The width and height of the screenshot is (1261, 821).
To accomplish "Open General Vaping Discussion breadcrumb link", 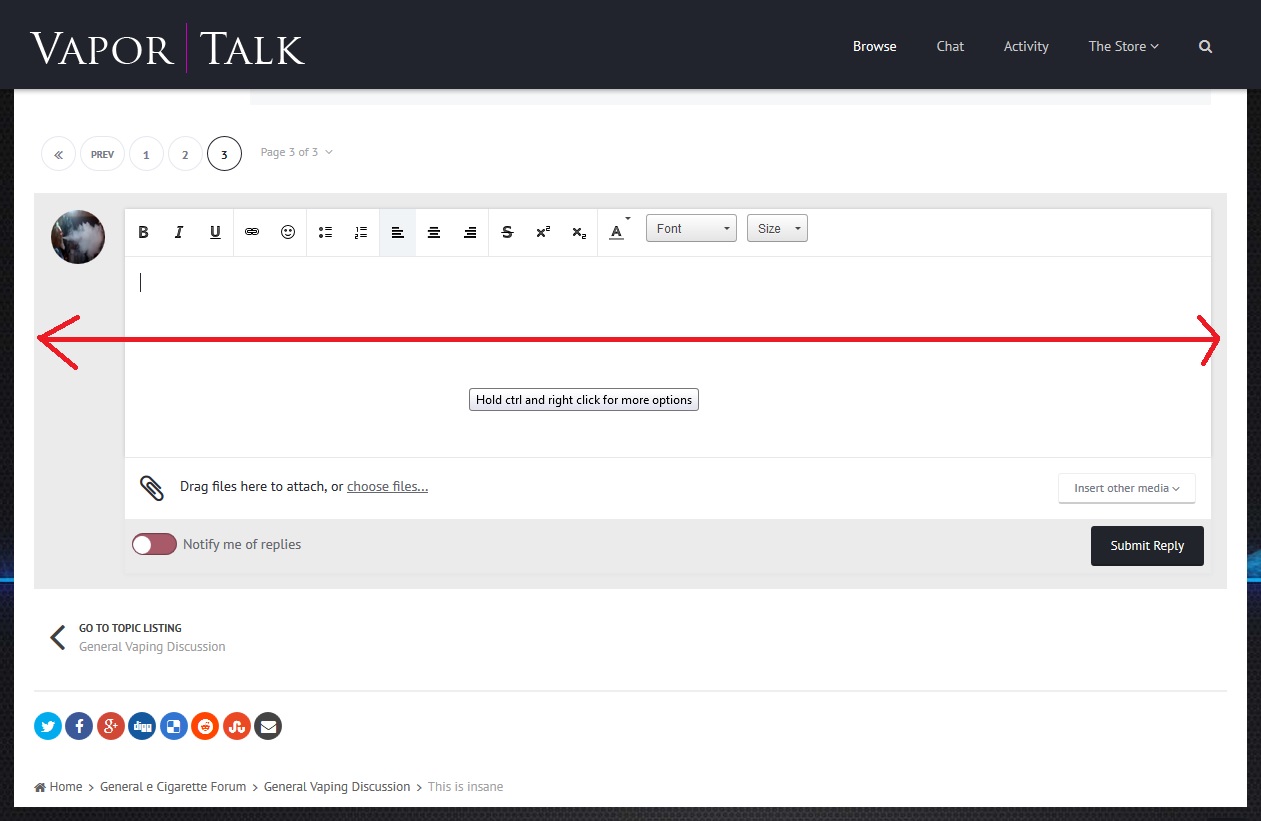I will click(337, 787).
